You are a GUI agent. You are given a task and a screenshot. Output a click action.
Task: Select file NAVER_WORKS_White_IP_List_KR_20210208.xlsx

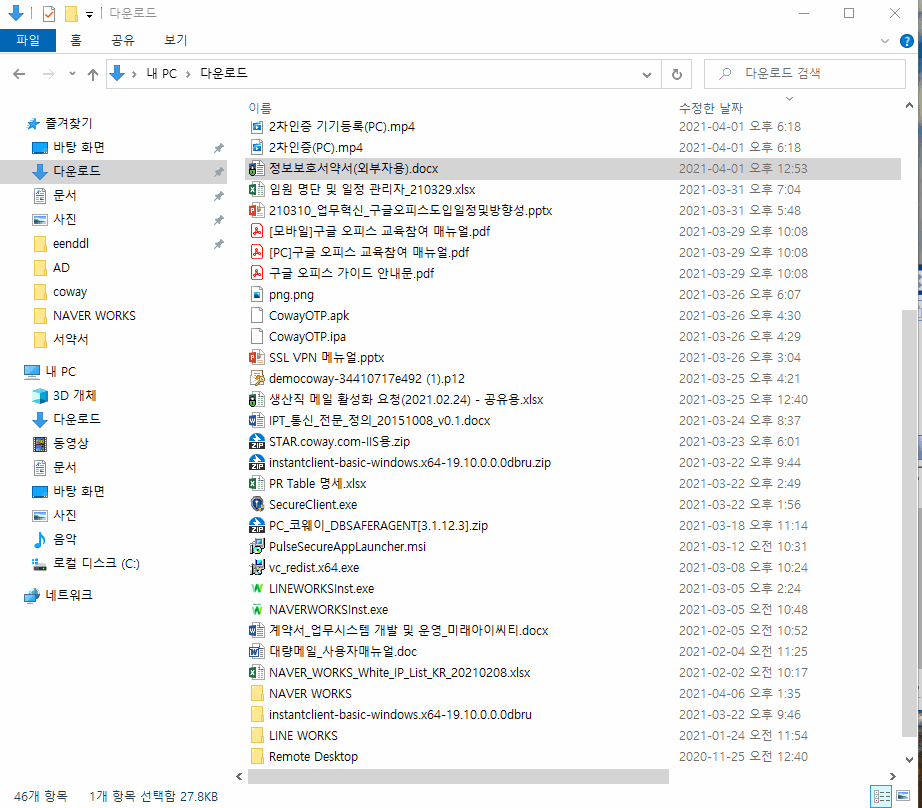click(399, 673)
